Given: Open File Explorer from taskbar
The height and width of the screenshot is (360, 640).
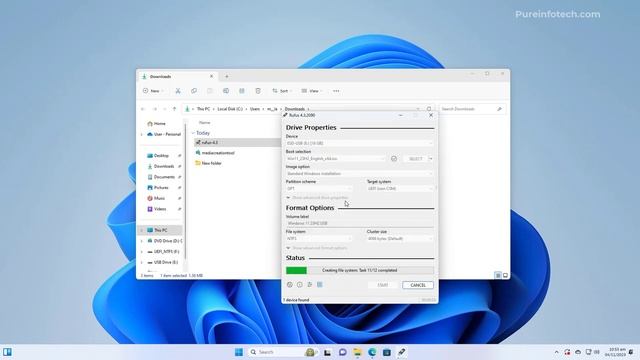Looking at the screenshot, I should [x=357, y=352].
